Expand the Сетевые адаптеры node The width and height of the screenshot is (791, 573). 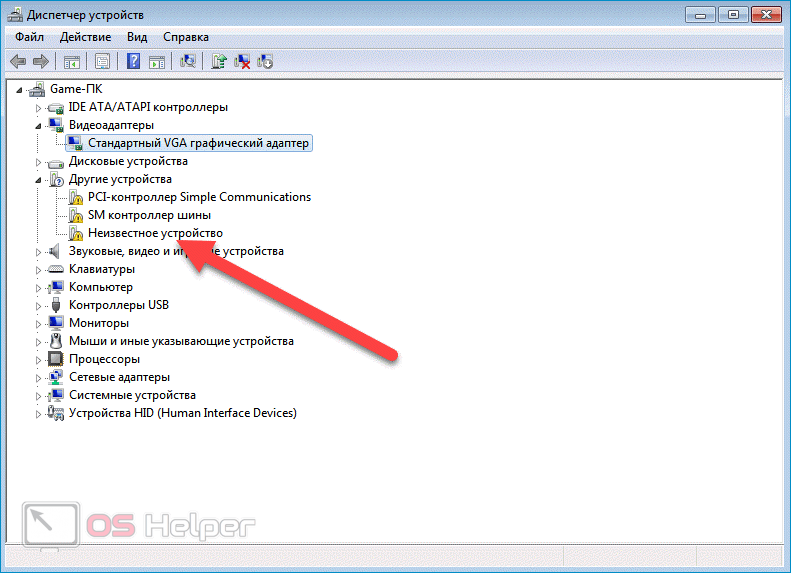[x=38, y=378]
